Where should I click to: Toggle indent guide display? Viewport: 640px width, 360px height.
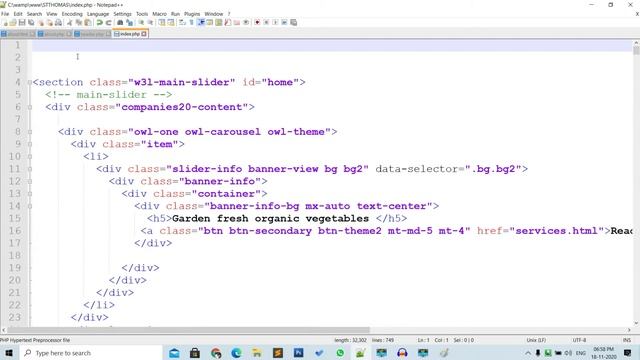click(x=201, y=22)
